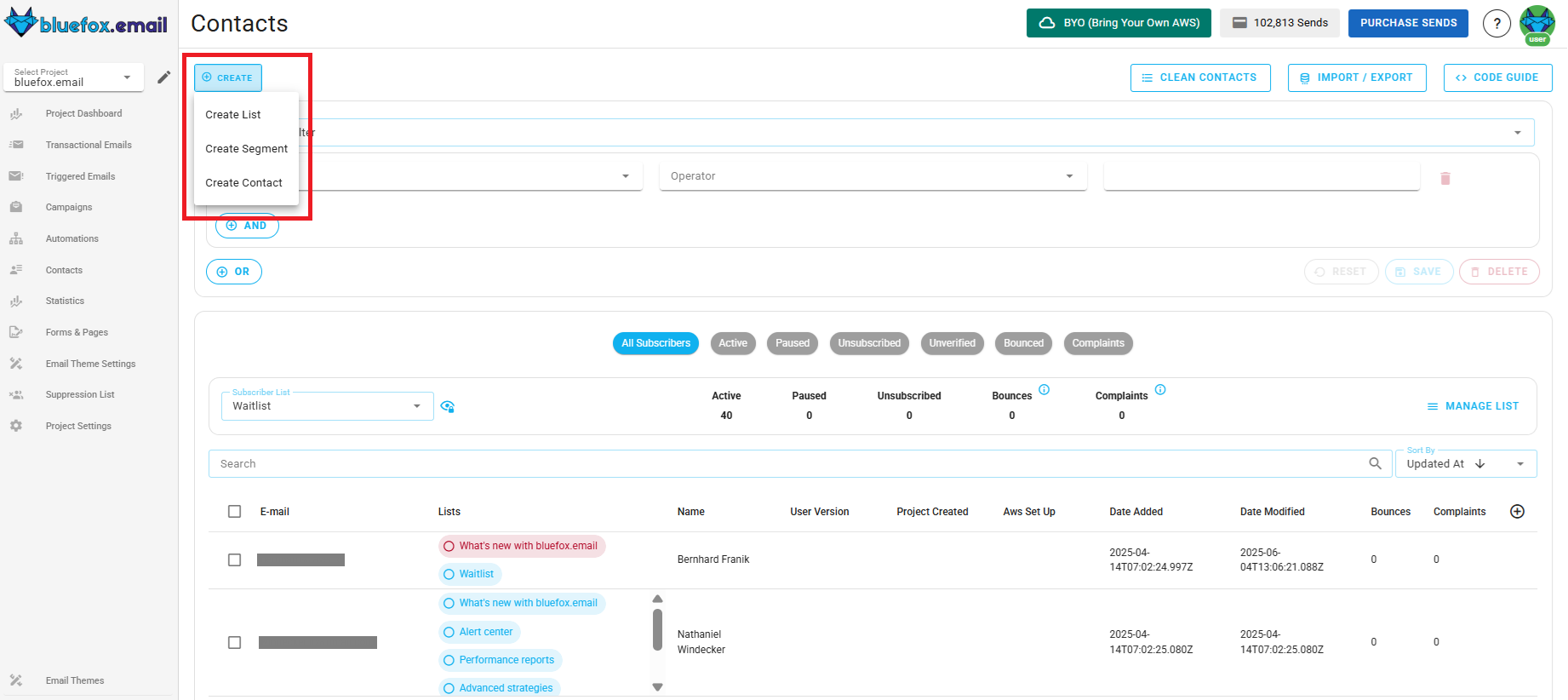Click the Email Themes icon at sidebar bottom
The image size is (1568, 700).
click(16, 680)
